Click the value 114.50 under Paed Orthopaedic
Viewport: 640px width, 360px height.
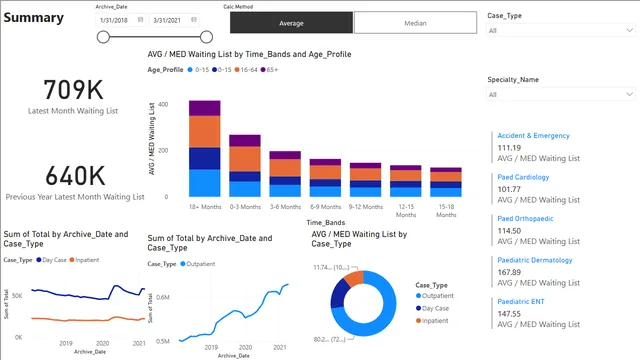click(x=509, y=231)
